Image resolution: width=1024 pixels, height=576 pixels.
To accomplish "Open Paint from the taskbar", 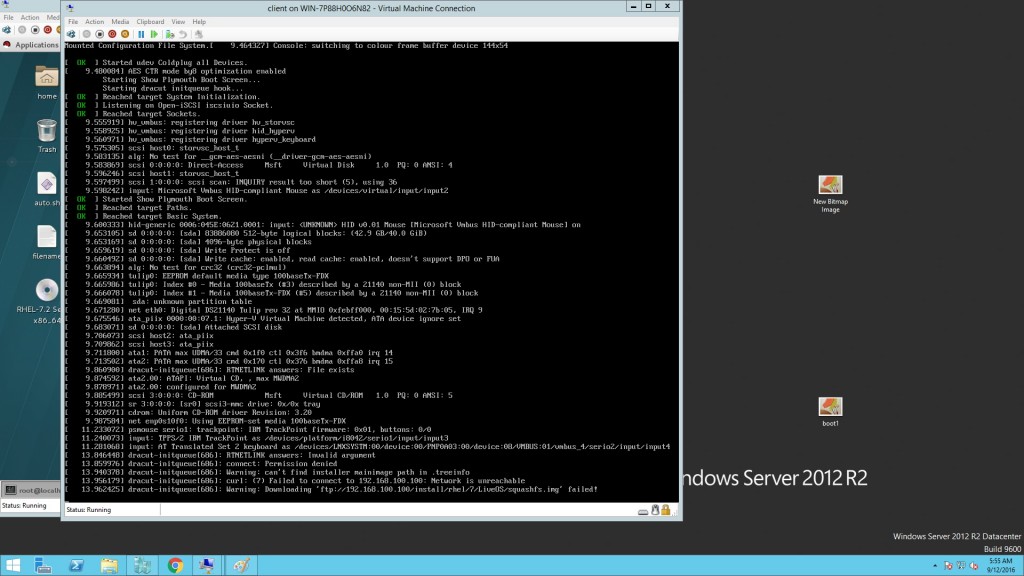I will click(x=241, y=565).
